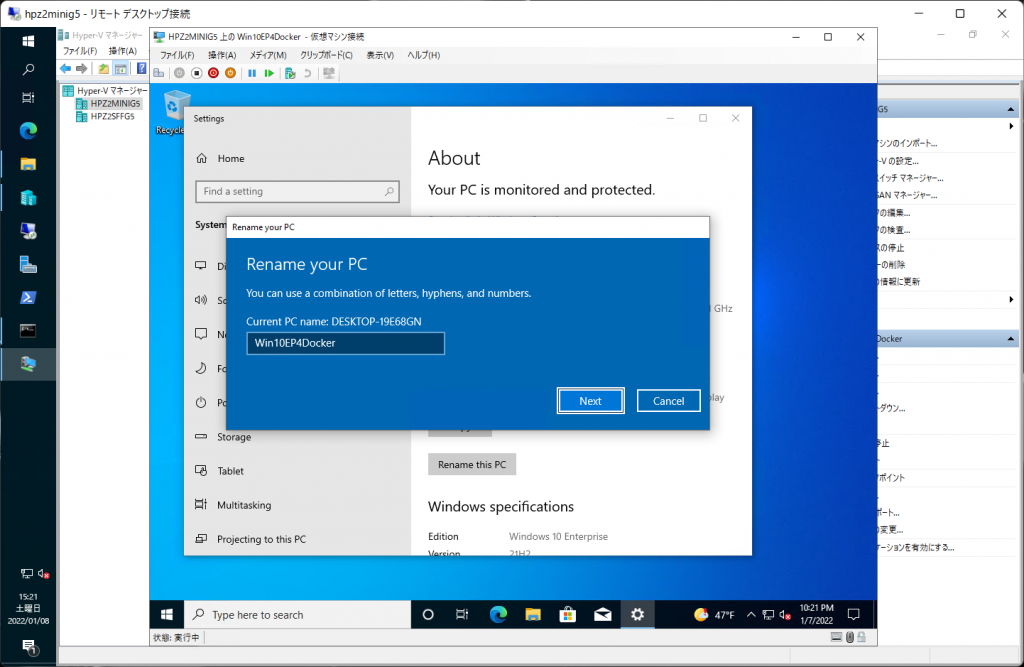Image resolution: width=1024 pixels, height=667 pixels.
Task: Open the Command Prompt icon in host taskbar
Action: pyautogui.click(x=28, y=331)
